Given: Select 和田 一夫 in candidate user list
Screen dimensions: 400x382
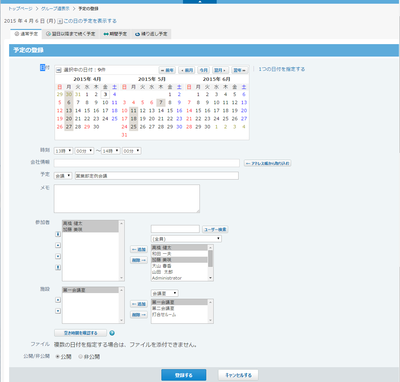Looking at the screenshot, I should coord(179,254).
